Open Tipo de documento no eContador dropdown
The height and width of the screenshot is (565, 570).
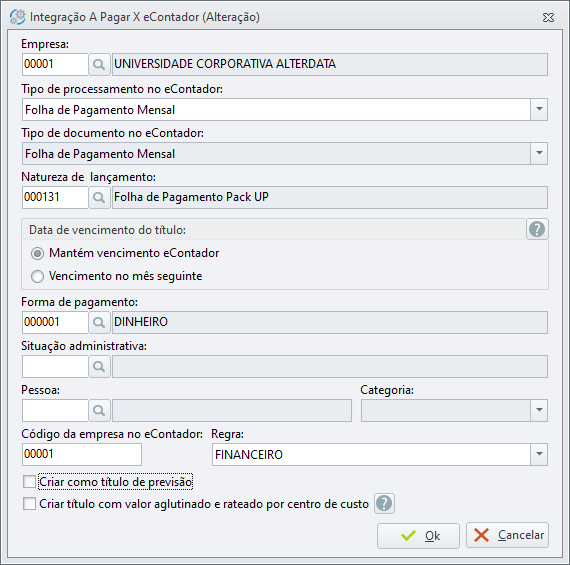539,153
